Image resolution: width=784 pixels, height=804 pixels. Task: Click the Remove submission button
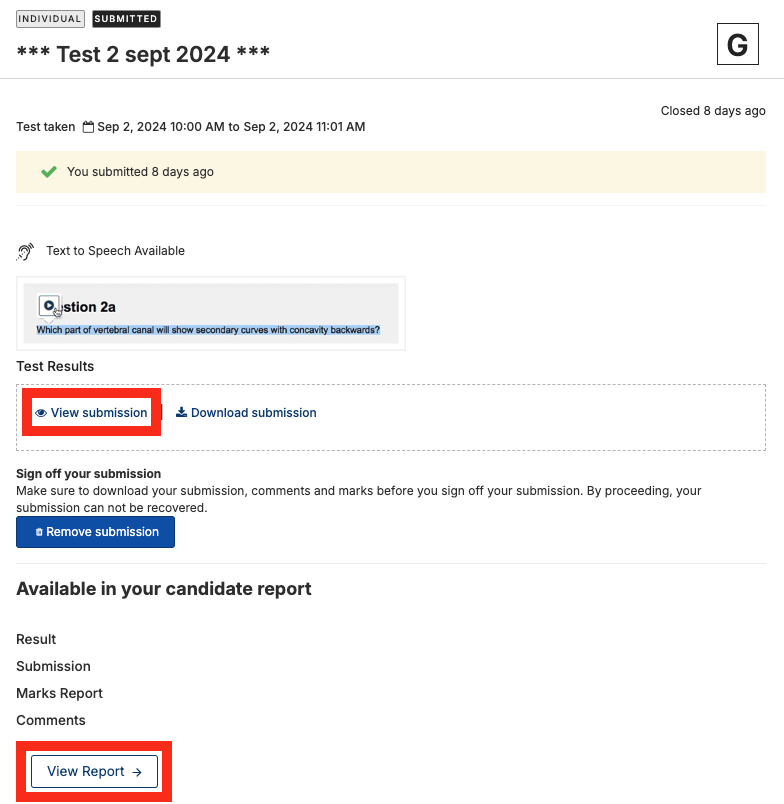(95, 532)
